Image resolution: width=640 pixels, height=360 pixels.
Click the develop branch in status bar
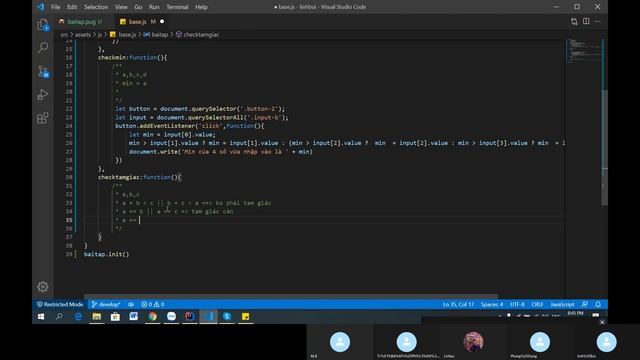click(106, 304)
